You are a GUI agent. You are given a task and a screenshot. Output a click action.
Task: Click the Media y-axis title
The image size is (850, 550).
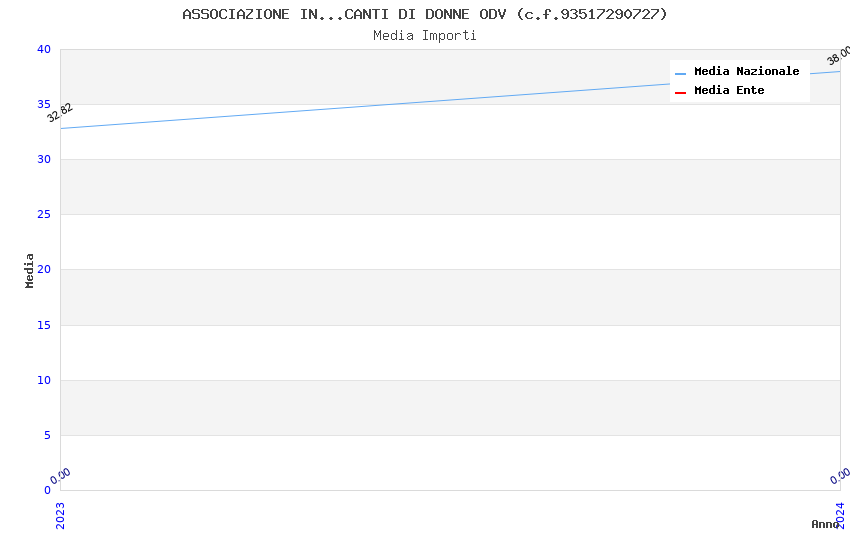tap(29, 270)
